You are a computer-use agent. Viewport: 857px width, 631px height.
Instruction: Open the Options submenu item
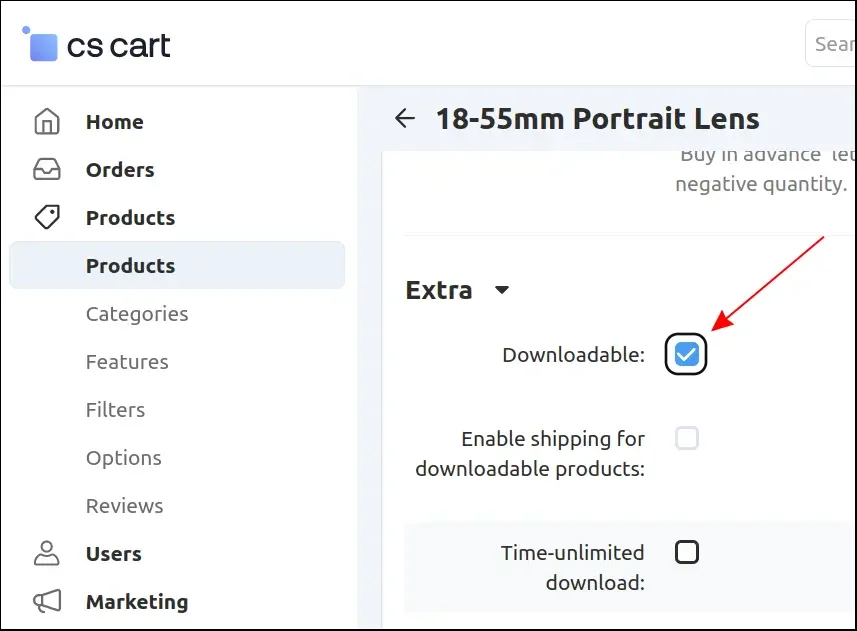click(123, 458)
